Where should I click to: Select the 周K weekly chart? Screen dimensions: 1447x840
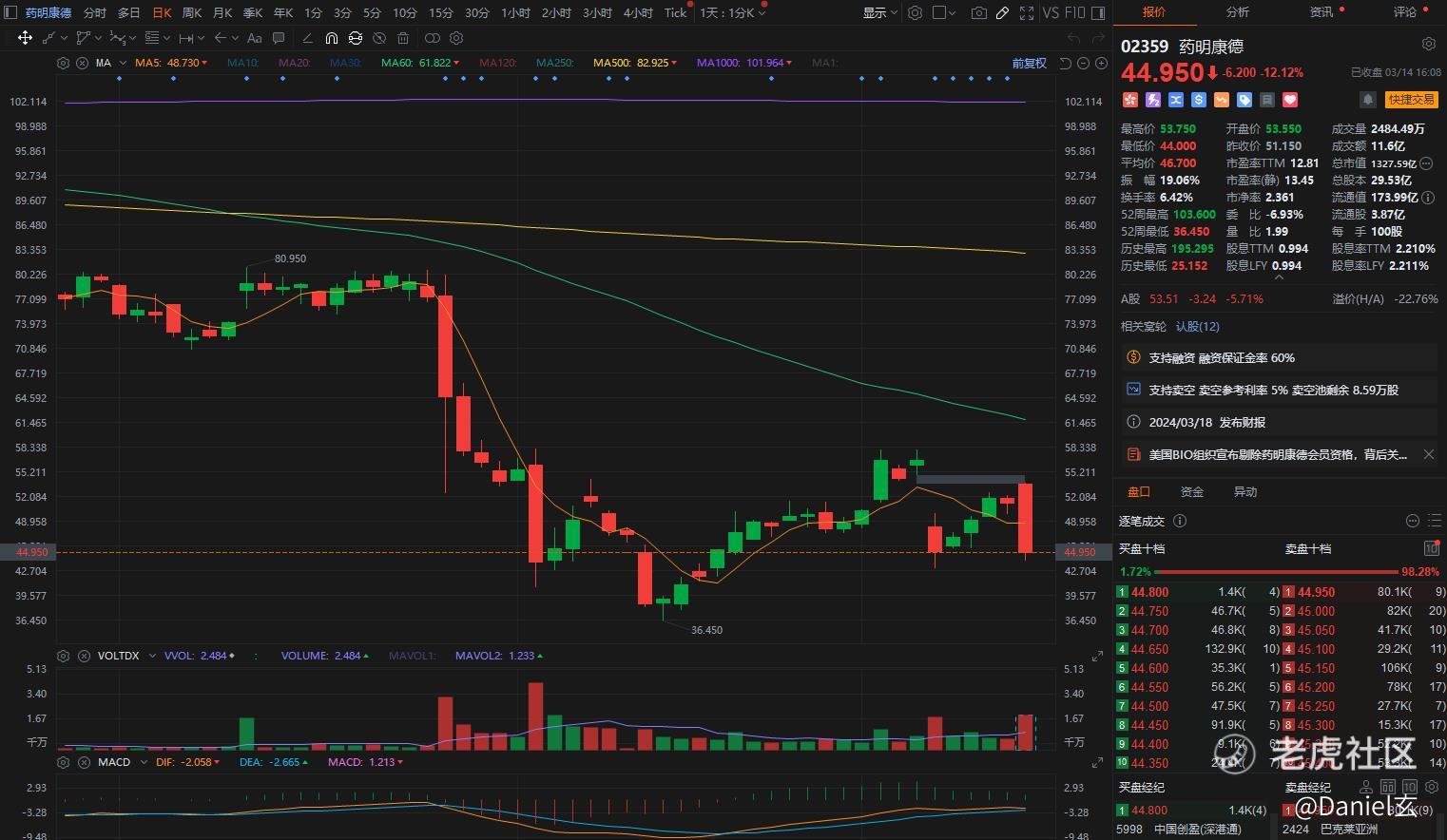tap(191, 12)
